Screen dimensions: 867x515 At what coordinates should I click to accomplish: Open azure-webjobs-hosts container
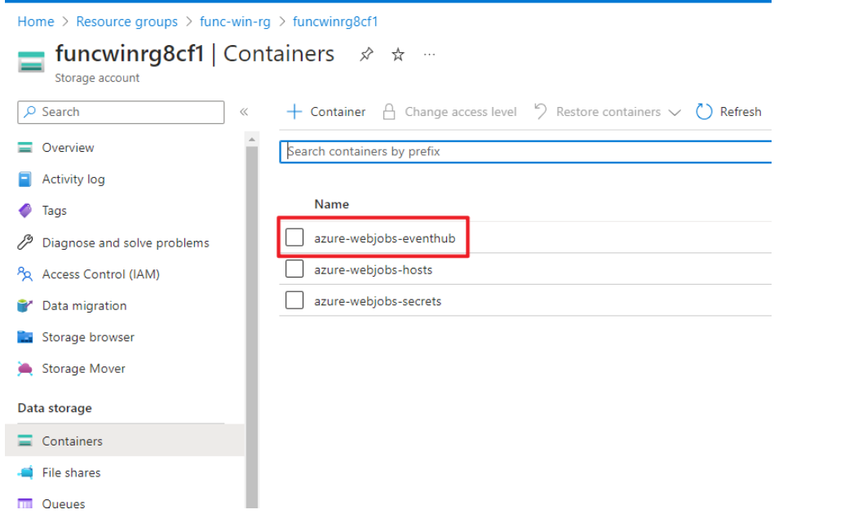coord(373,270)
